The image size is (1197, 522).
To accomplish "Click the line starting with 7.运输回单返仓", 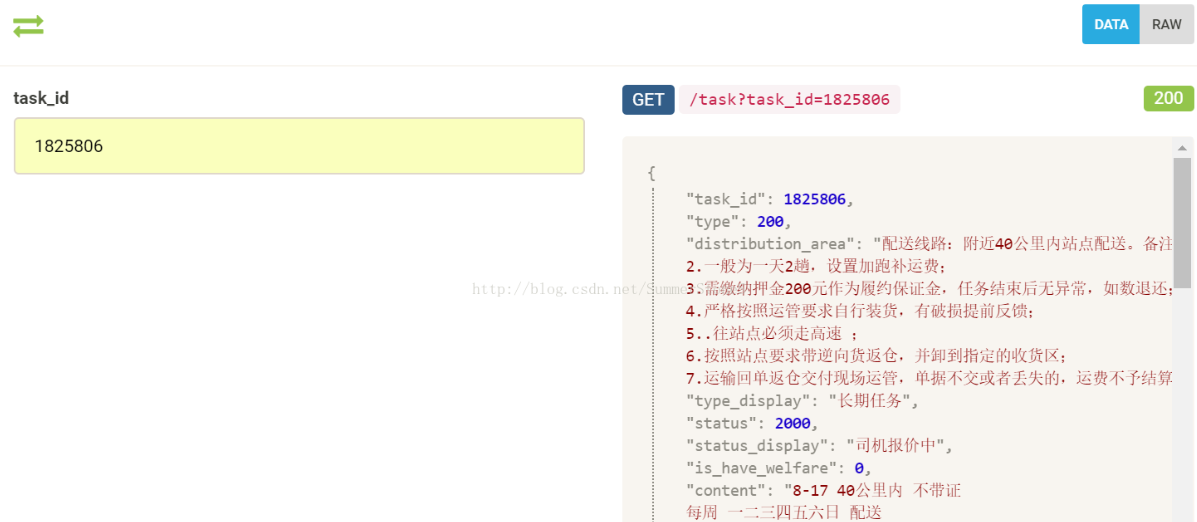I will (929, 378).
